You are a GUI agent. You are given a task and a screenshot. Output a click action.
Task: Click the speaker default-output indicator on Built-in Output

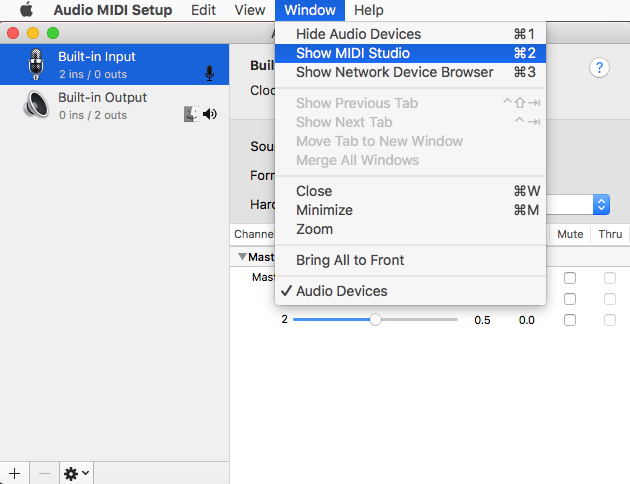pyautogui.click(x=210, y=114)
